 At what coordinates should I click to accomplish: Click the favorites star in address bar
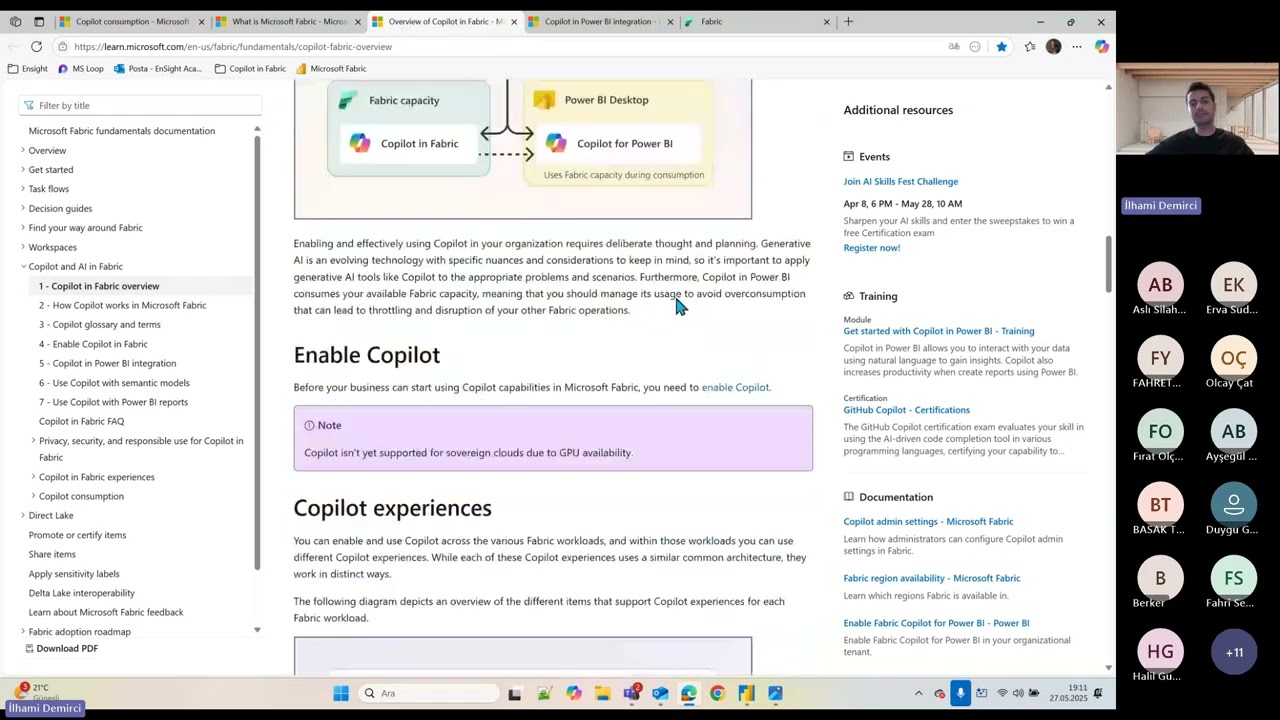click(1001, 46)
